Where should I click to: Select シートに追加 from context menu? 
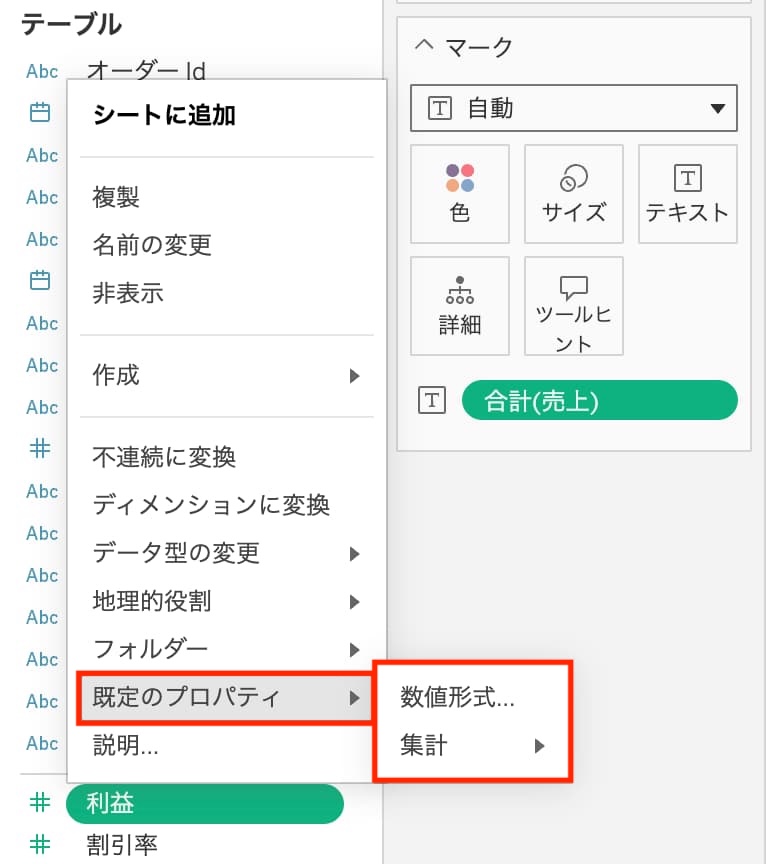[x=164, y=115]
